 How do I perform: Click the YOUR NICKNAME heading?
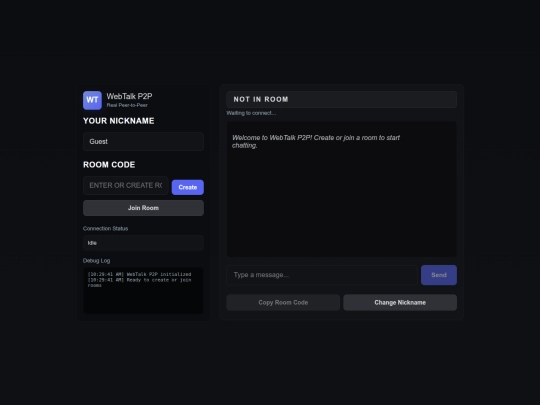(x=118, y=121)
